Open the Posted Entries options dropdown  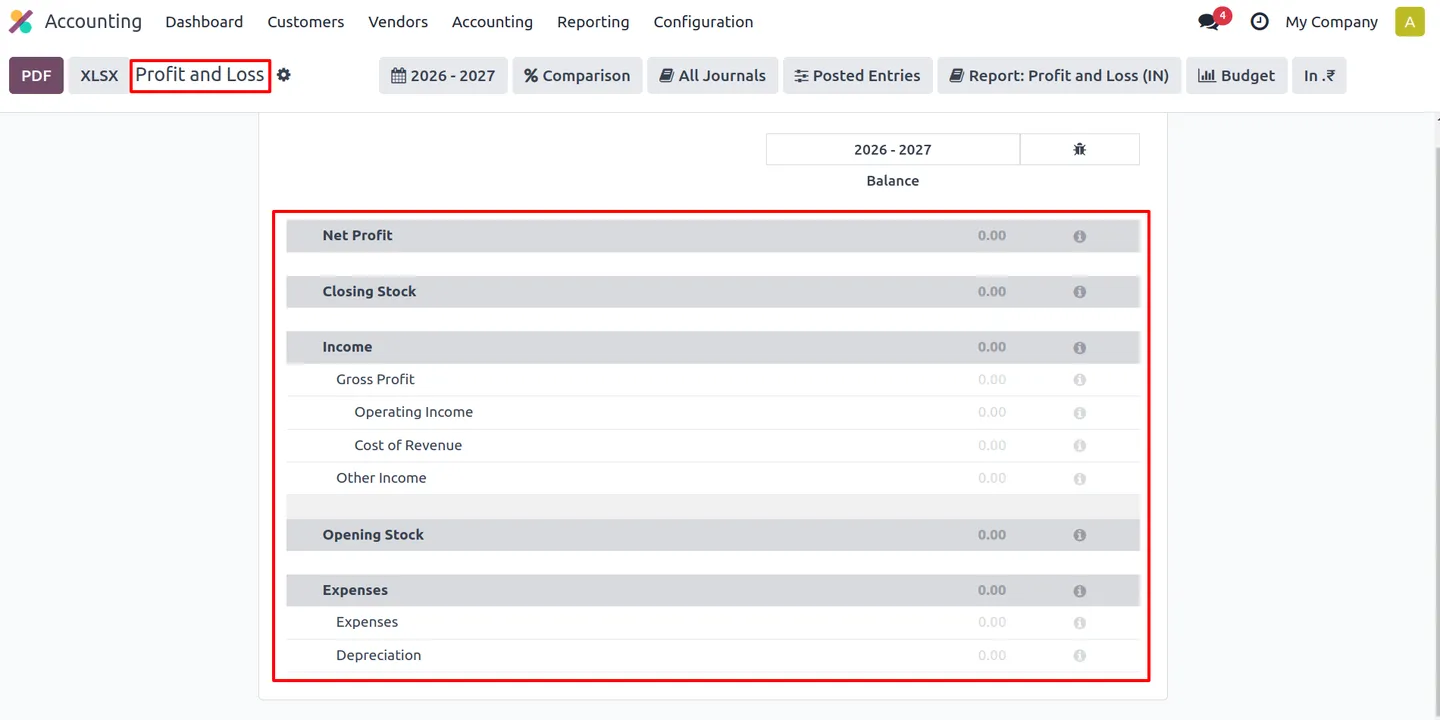[858, 75]
